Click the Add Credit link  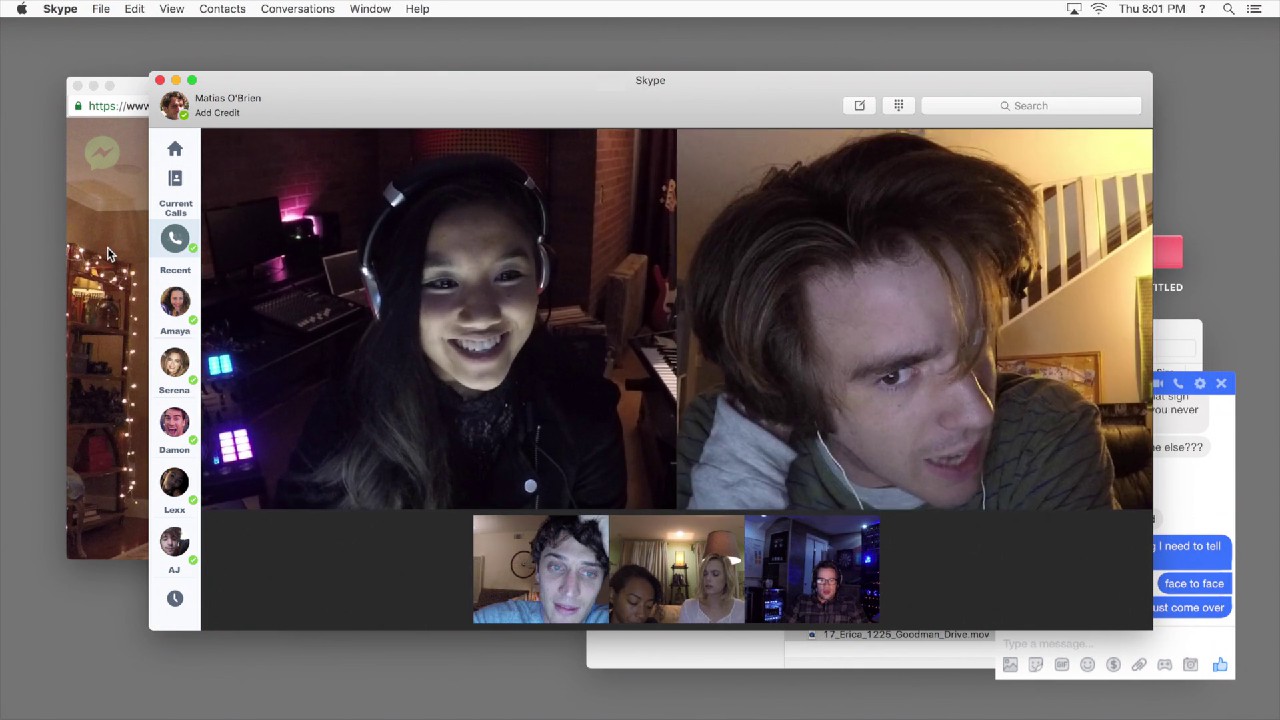217,113
